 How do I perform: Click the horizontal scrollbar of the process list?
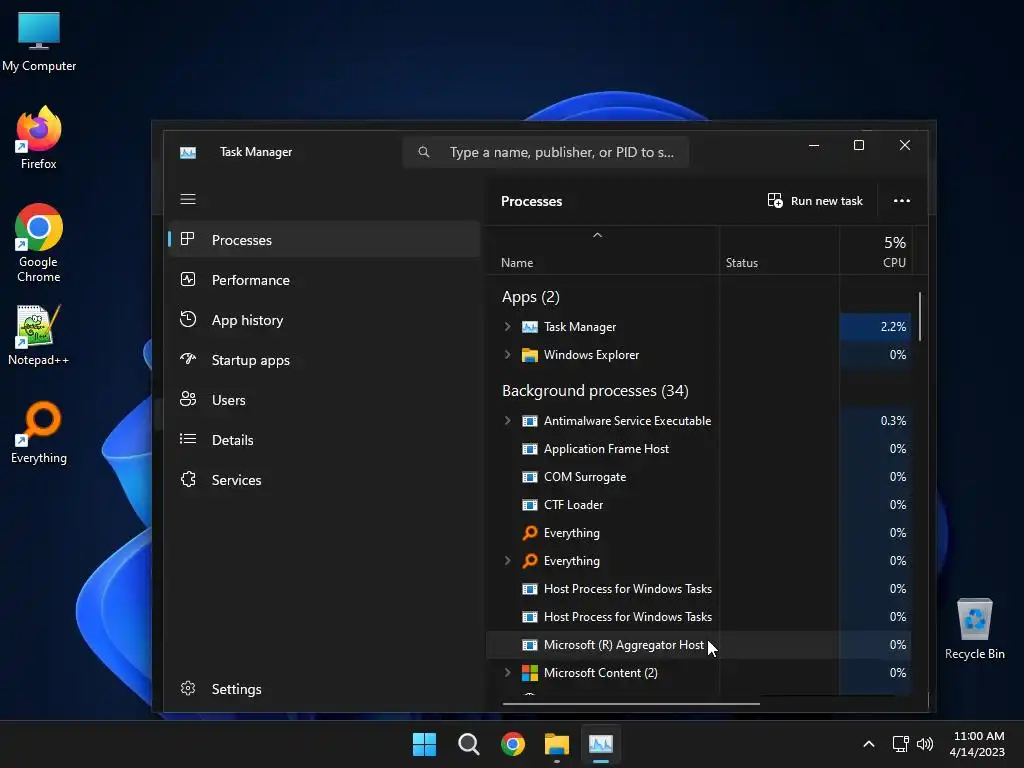click(631, 703)
